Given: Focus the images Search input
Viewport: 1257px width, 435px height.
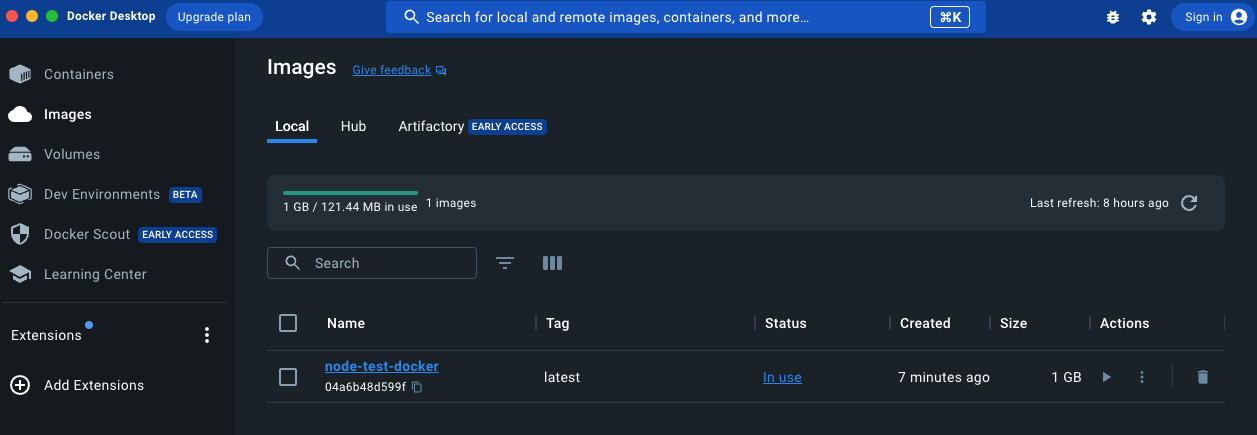Looking at the screenshot, I should click(x=372, y=263).
